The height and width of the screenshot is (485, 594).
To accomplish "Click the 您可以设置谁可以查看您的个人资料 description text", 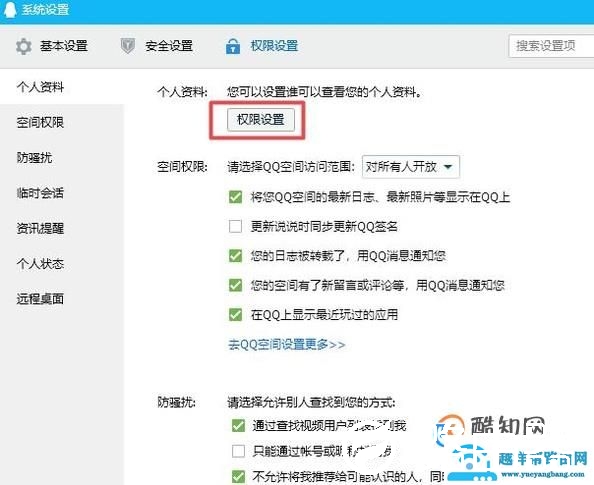I will click(324, 92).
